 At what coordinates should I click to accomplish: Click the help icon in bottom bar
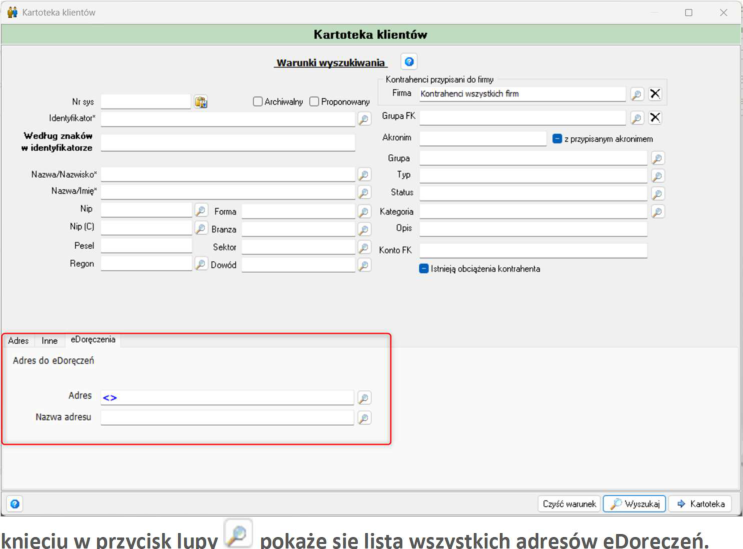[x=15, y=504]
